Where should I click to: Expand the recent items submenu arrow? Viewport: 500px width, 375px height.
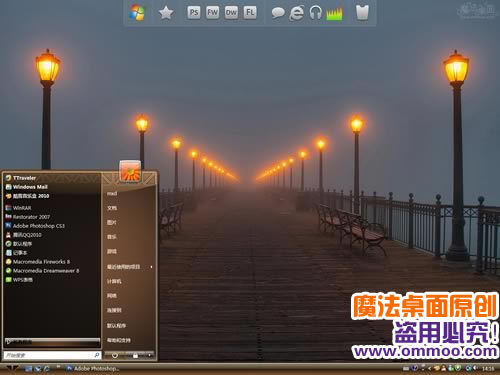(151, 267)
